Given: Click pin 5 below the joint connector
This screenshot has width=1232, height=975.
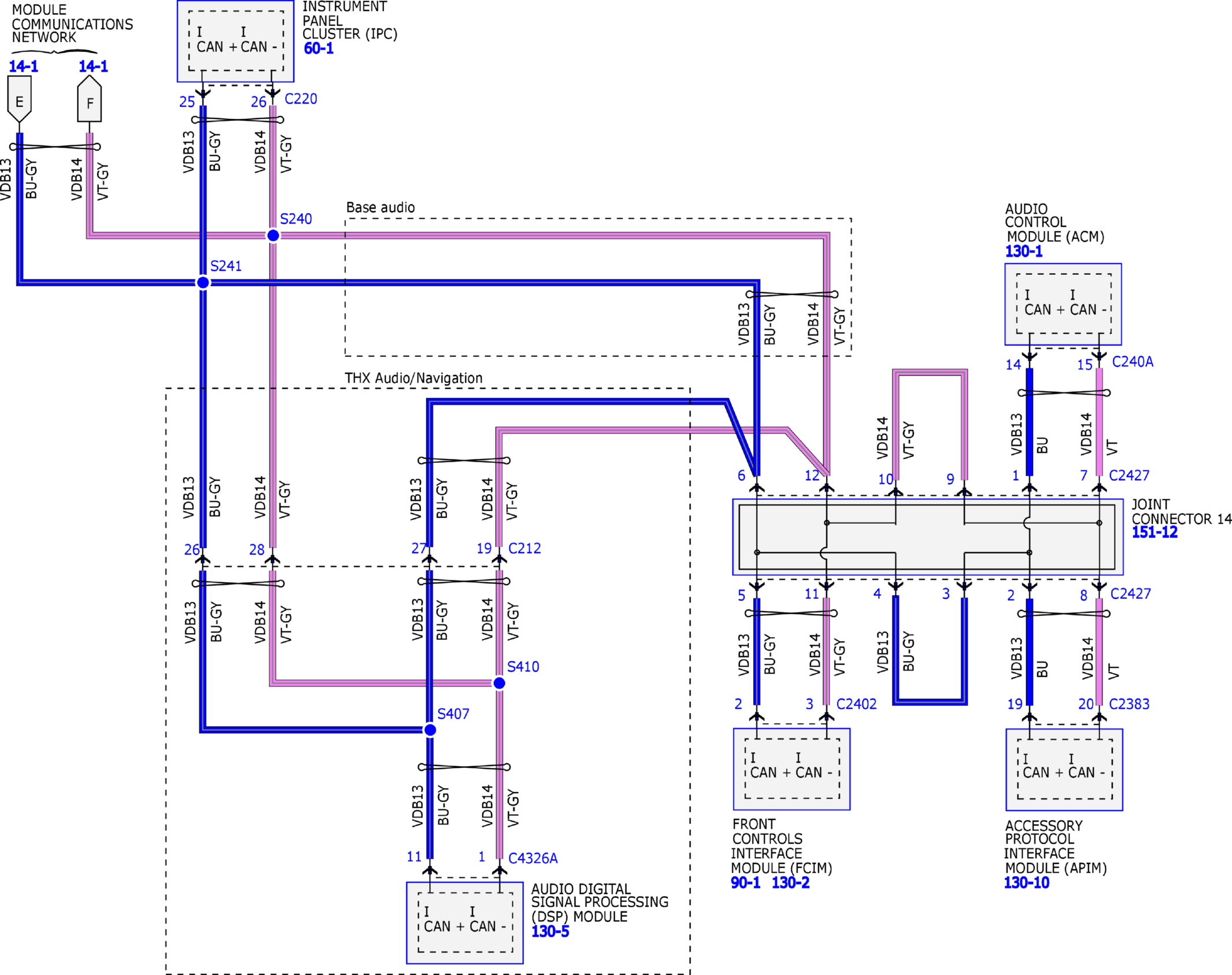Looking at the screenshot, I should pos(742,595).
